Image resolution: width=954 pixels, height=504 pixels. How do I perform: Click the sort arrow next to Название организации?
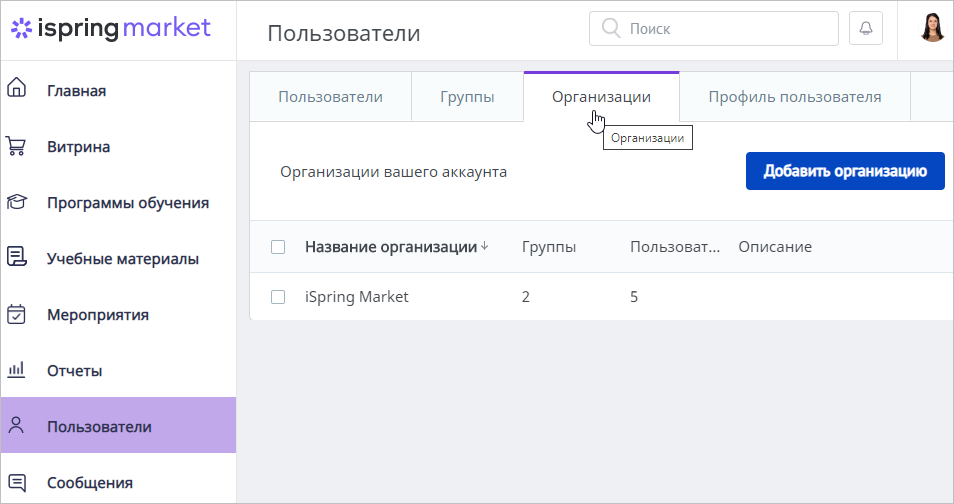pos(484,246)
